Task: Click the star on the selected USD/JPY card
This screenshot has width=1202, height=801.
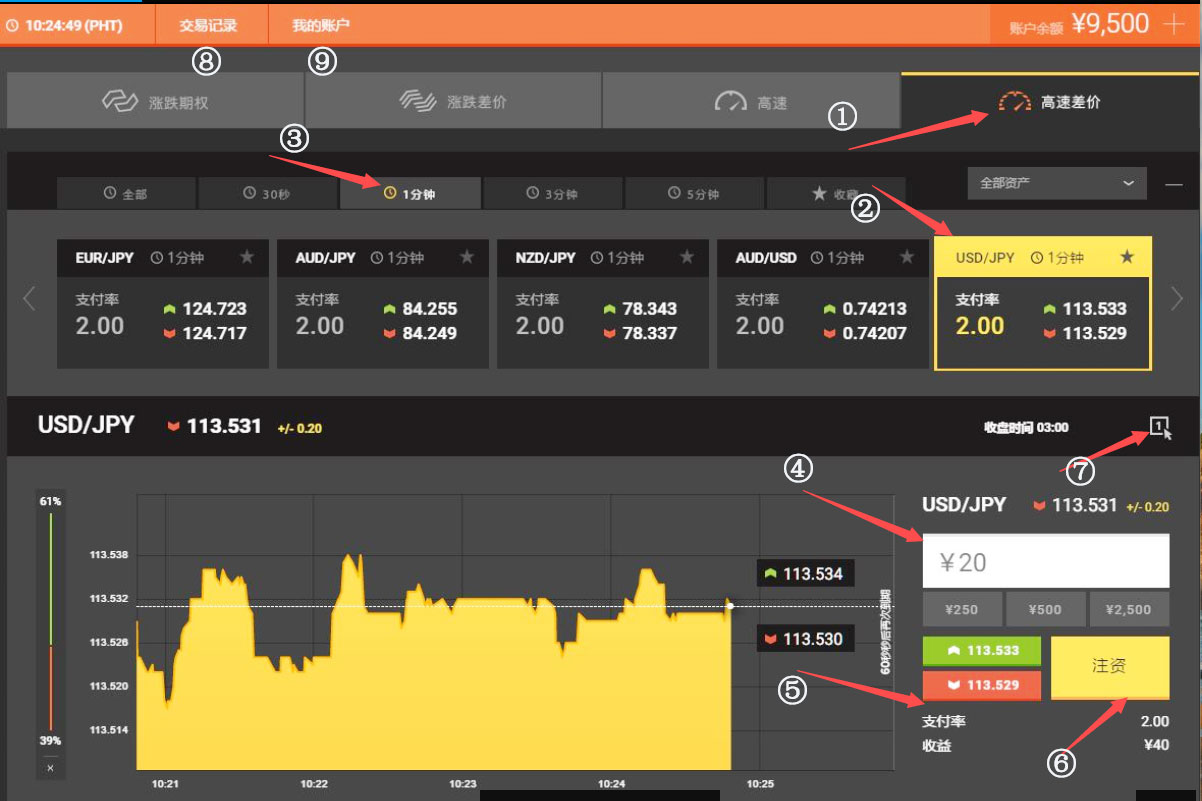Action: click(1127, 257)
